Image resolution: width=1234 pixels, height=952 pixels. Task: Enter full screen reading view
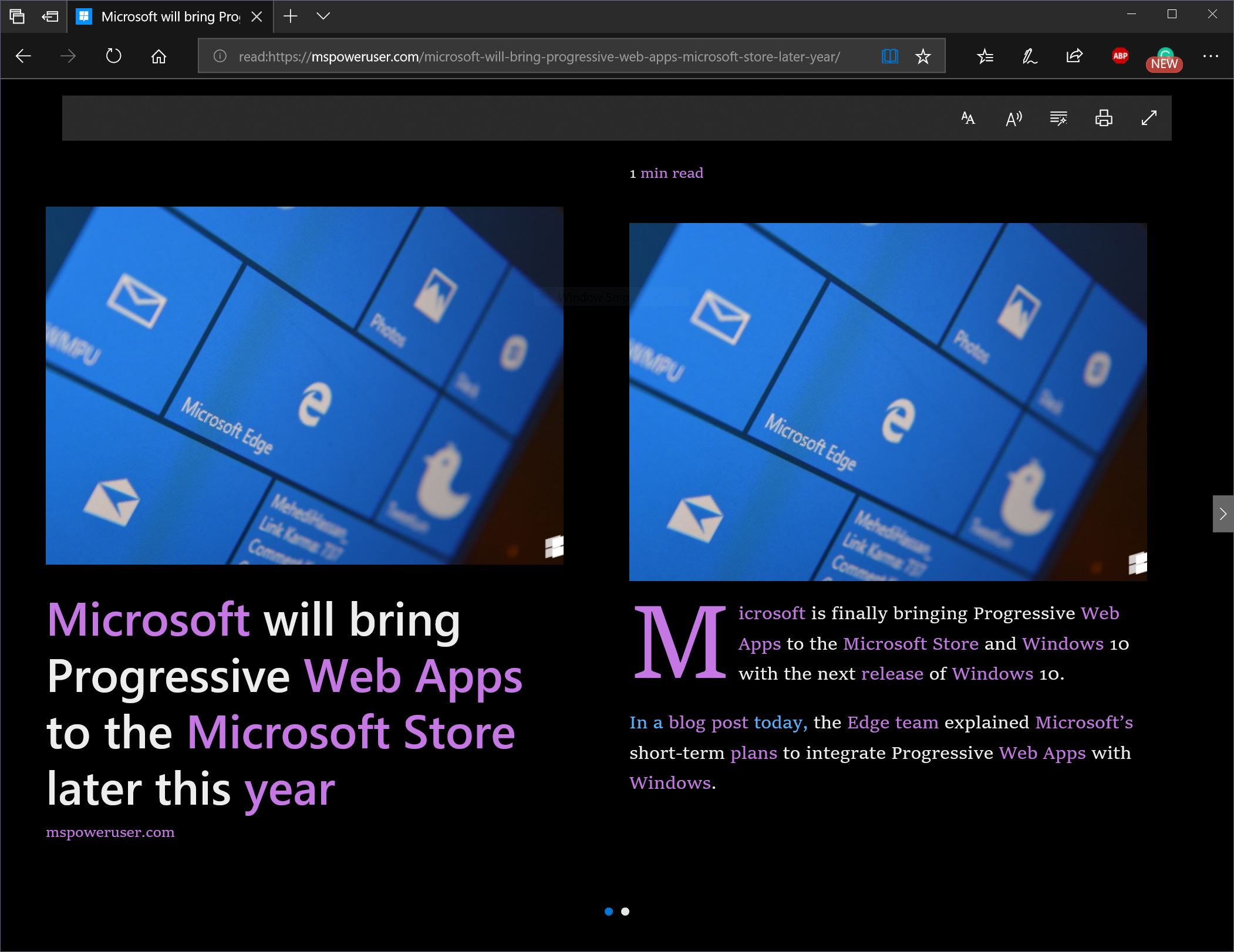click(1149, 118)
